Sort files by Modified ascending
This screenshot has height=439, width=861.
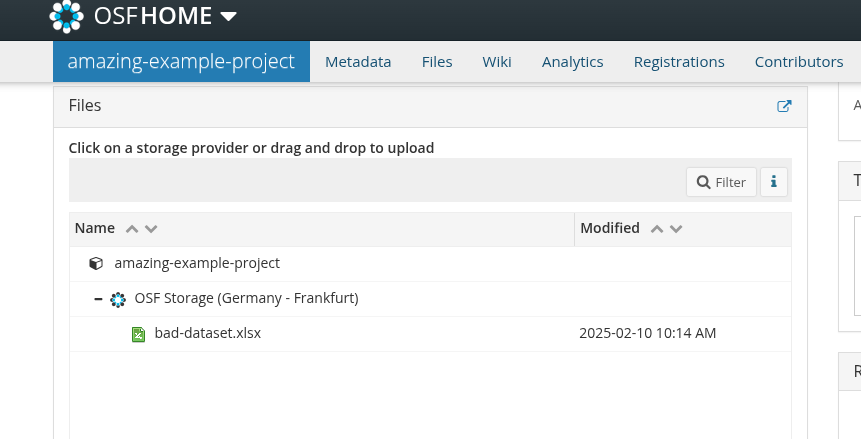[656, 229]
